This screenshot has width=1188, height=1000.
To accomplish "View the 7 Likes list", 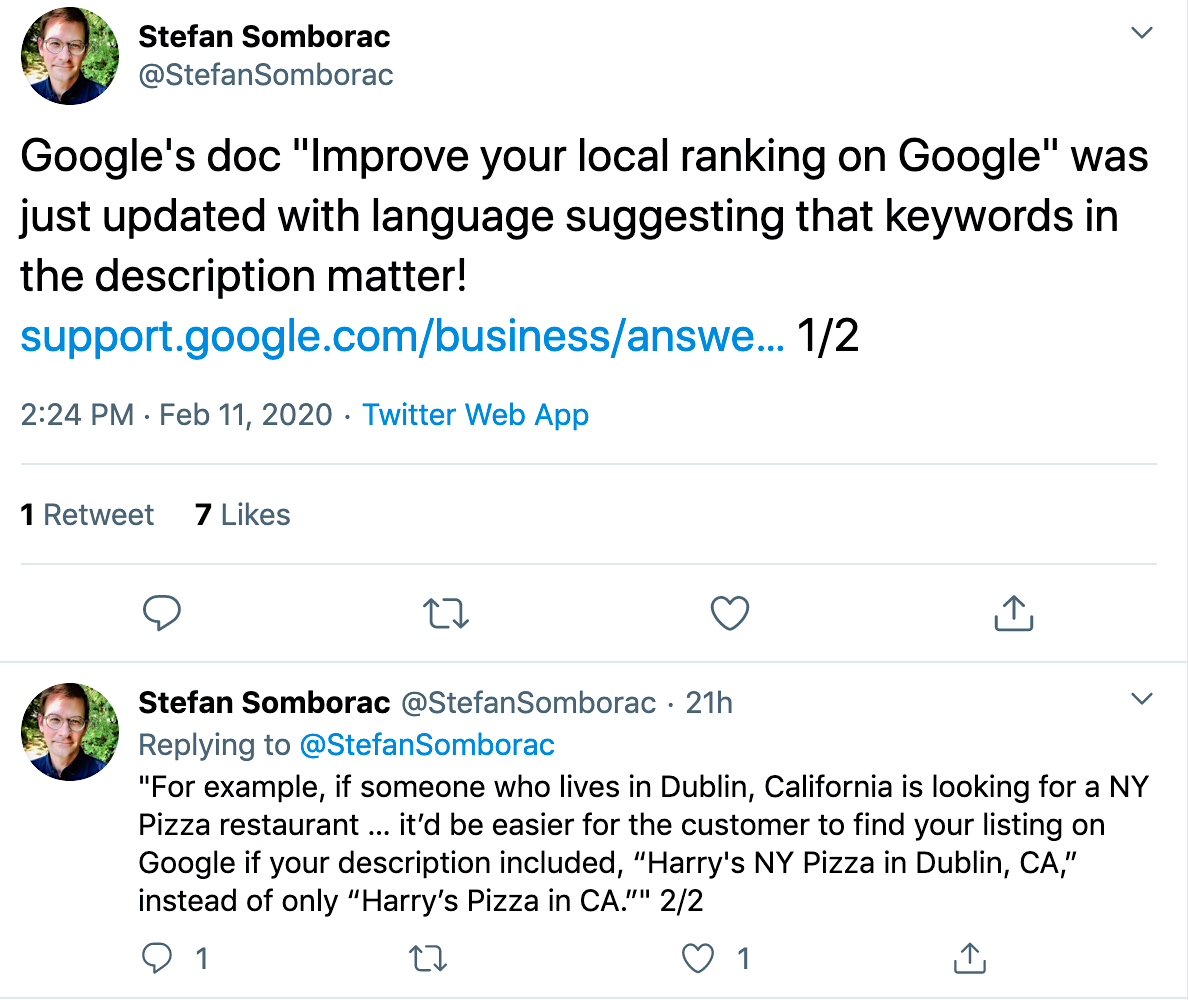I will click(x=242, y=515).
